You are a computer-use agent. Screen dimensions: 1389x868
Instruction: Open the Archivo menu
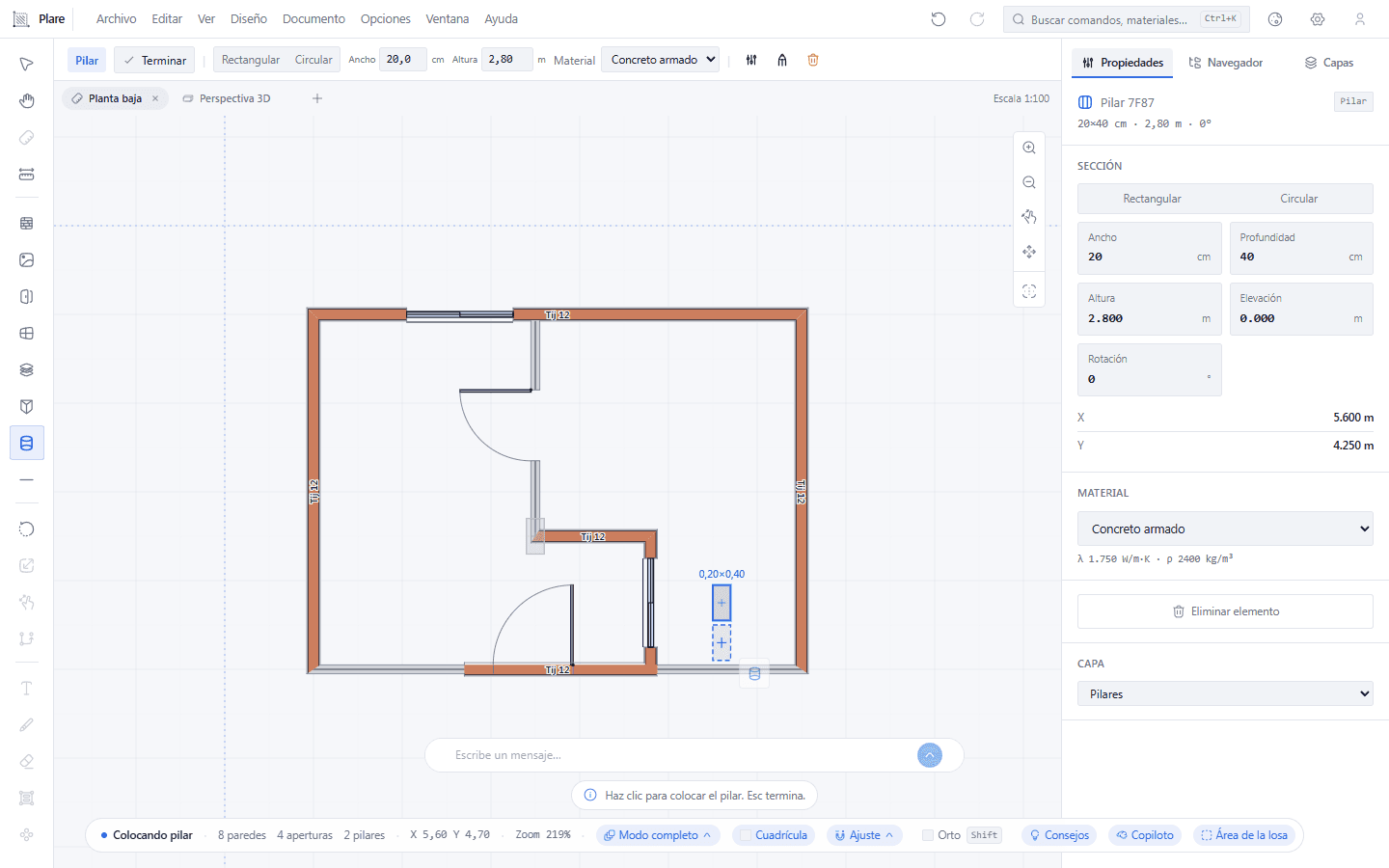click(117, 19)
